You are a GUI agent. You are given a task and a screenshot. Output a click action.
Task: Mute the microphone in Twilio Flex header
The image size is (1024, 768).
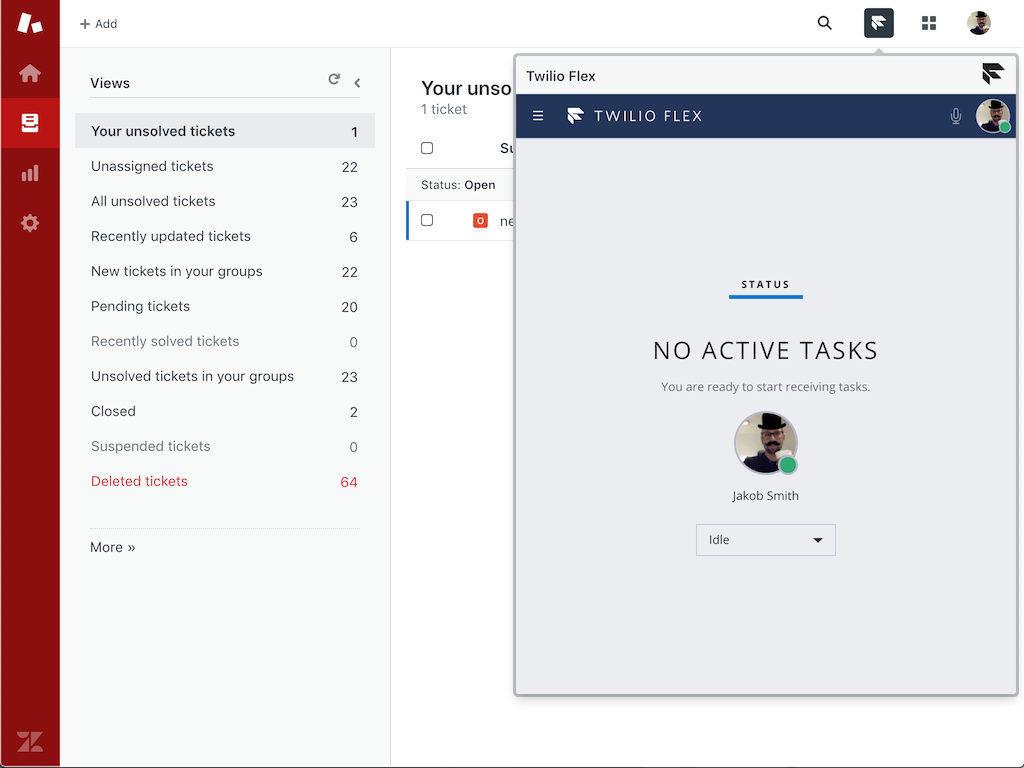(956, 116)
